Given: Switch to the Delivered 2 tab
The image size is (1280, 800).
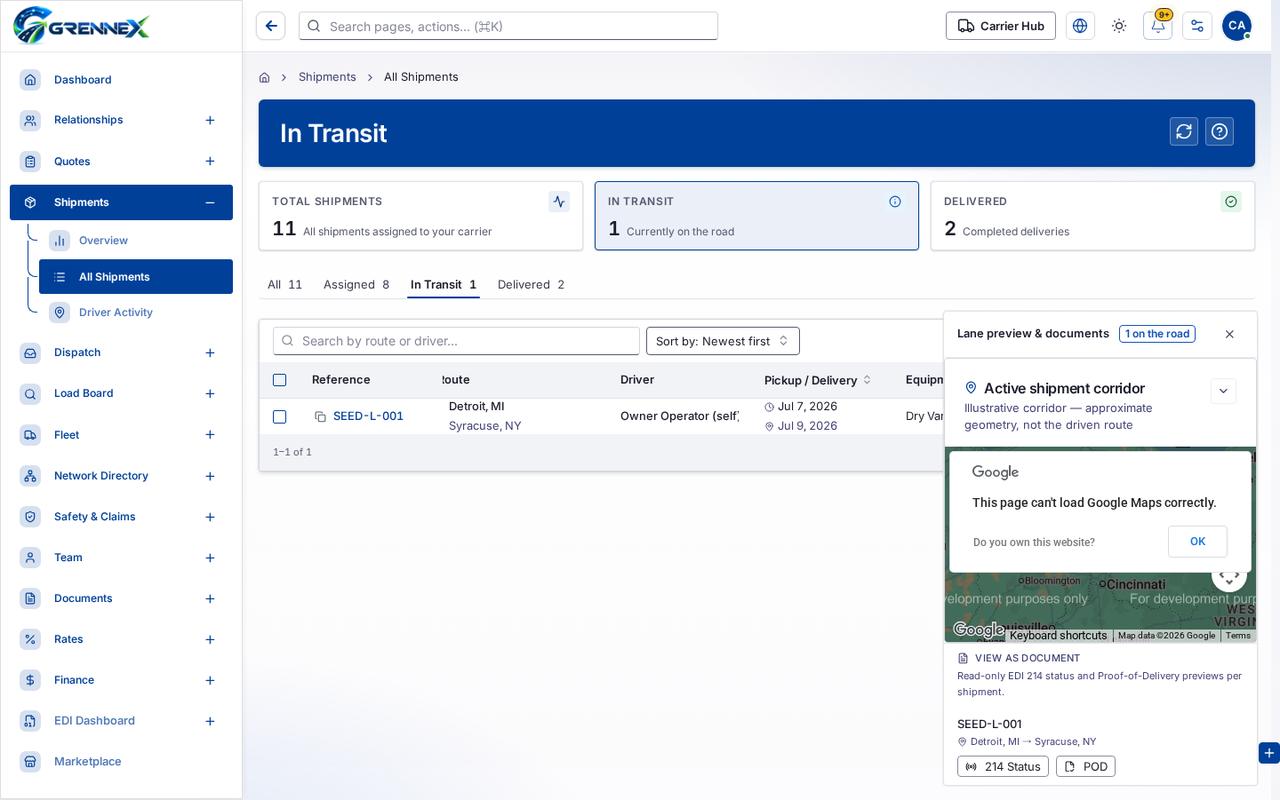Looking at the screenshot, I should pos(531,285).
